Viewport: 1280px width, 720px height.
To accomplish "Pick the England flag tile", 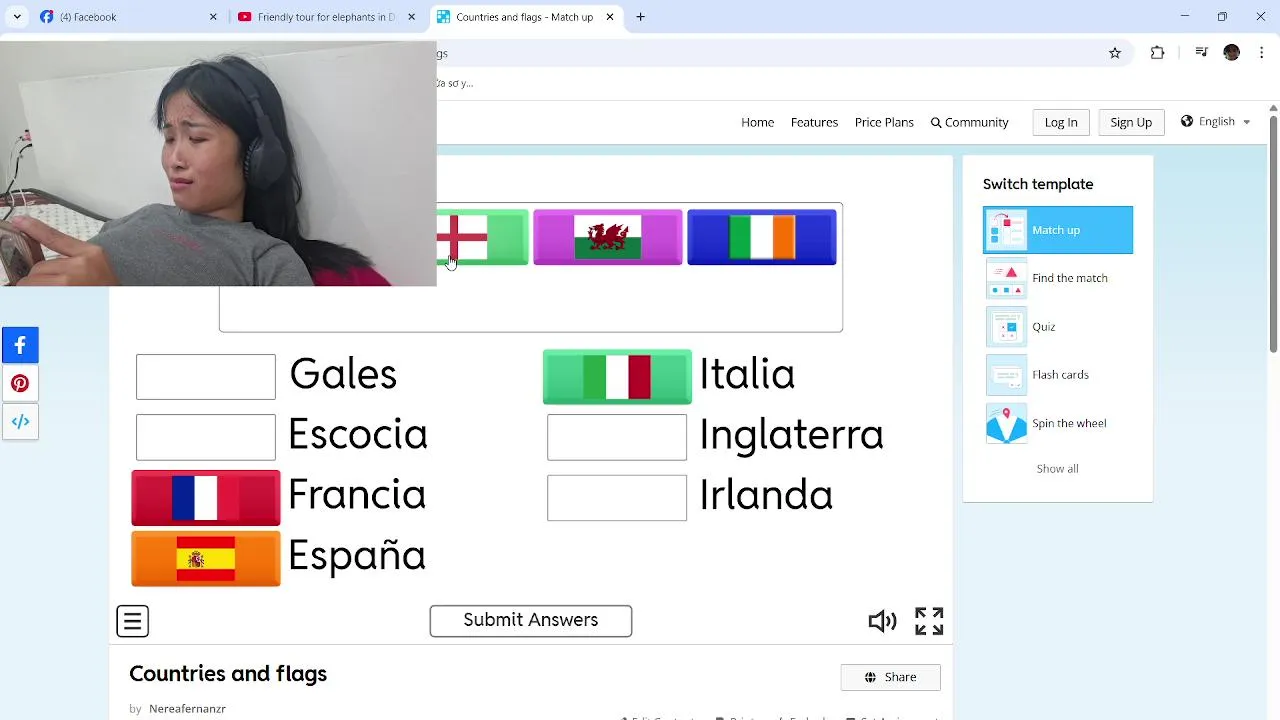I will (x=482, y=237).
